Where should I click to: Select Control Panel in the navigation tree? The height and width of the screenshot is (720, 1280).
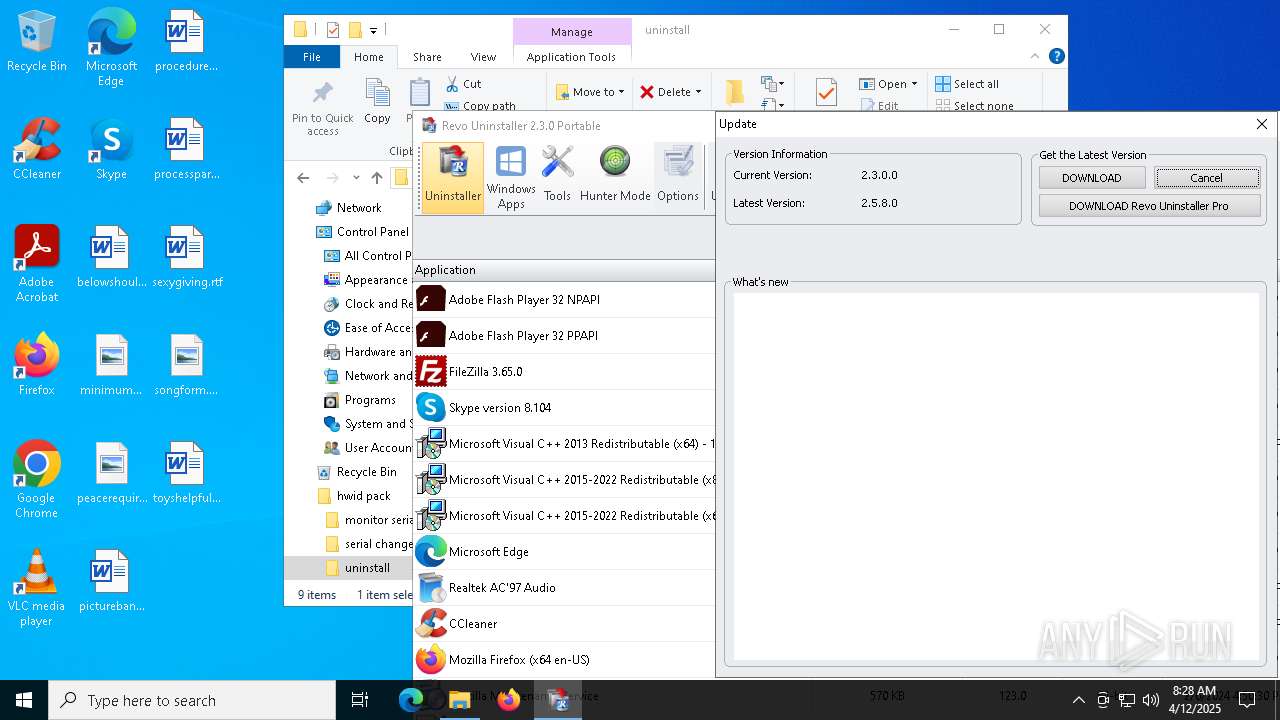[x=363, y=232]
